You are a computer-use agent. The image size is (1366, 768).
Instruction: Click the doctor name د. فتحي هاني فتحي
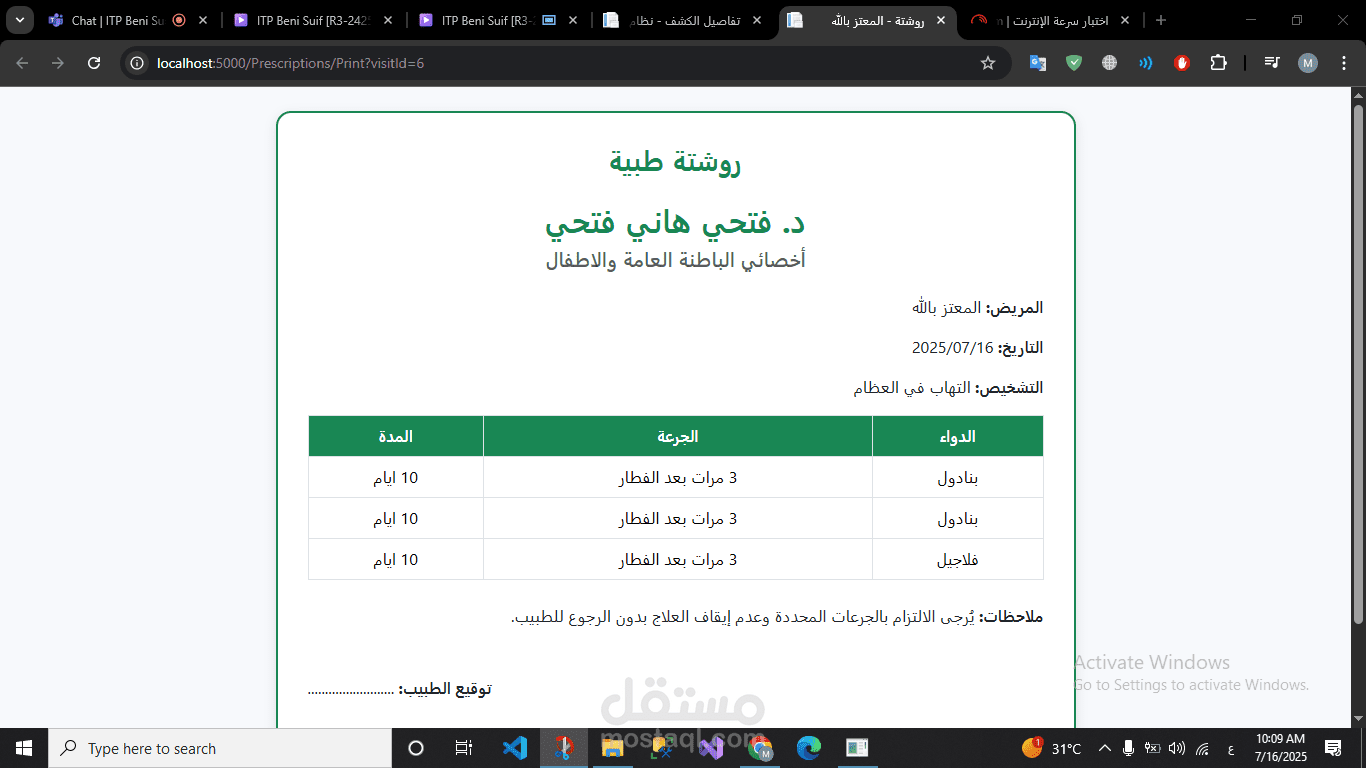coord(675,224)
